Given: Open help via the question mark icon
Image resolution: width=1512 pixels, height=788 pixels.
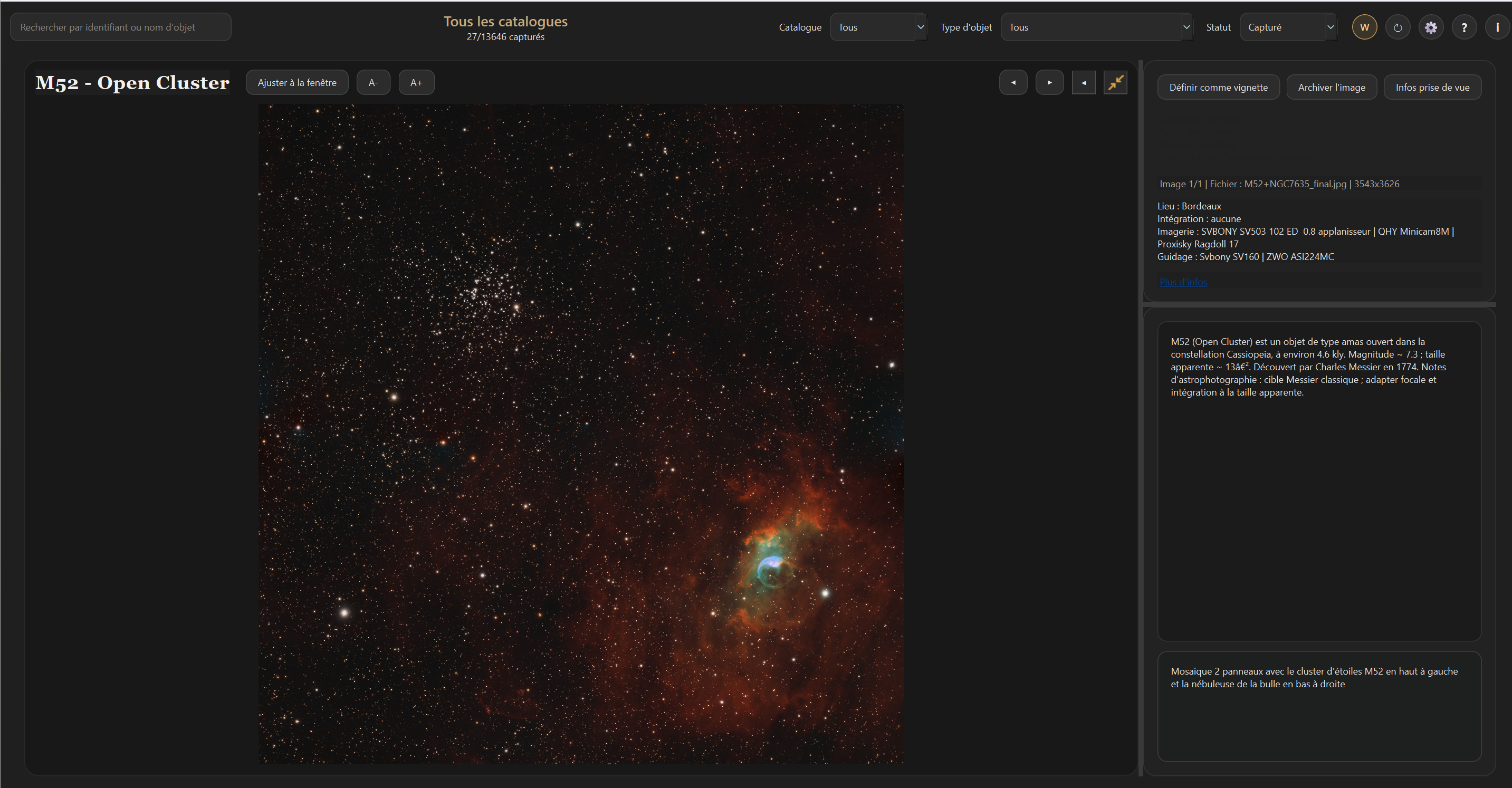Looking at the screenshot, I should 1464,27.
